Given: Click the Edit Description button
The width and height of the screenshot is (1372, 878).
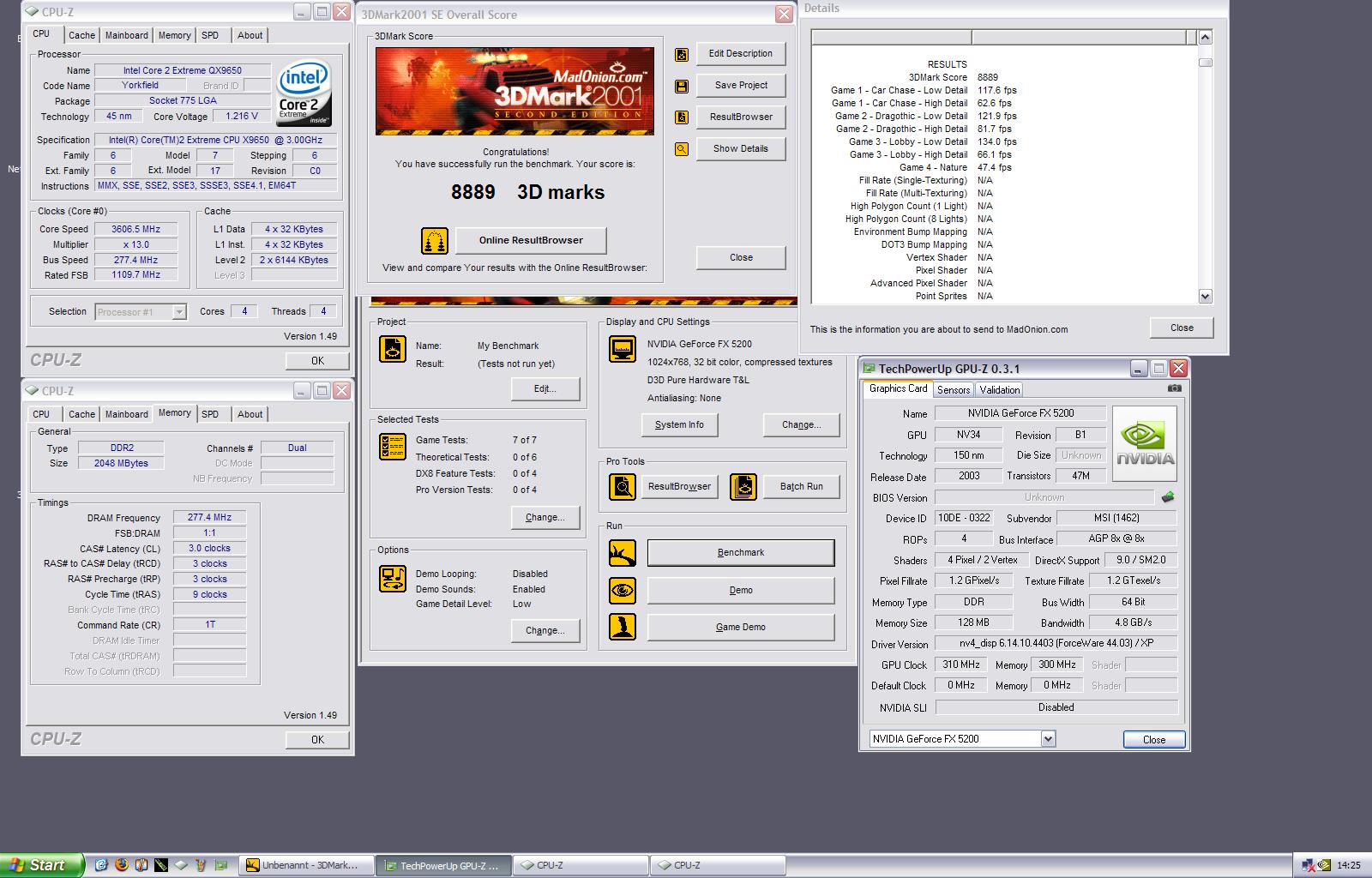Looking at the screenshot, I should point(741,54).
